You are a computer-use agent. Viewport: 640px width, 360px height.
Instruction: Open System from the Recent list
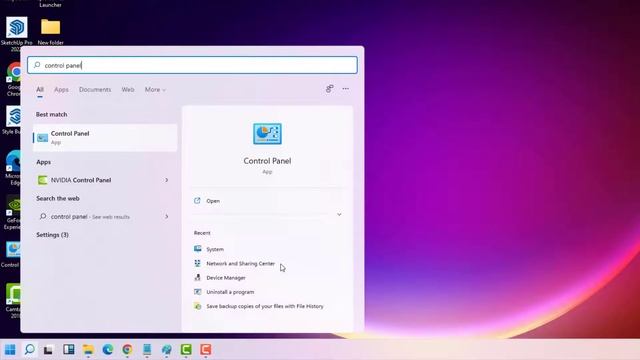tap(215, 249)
